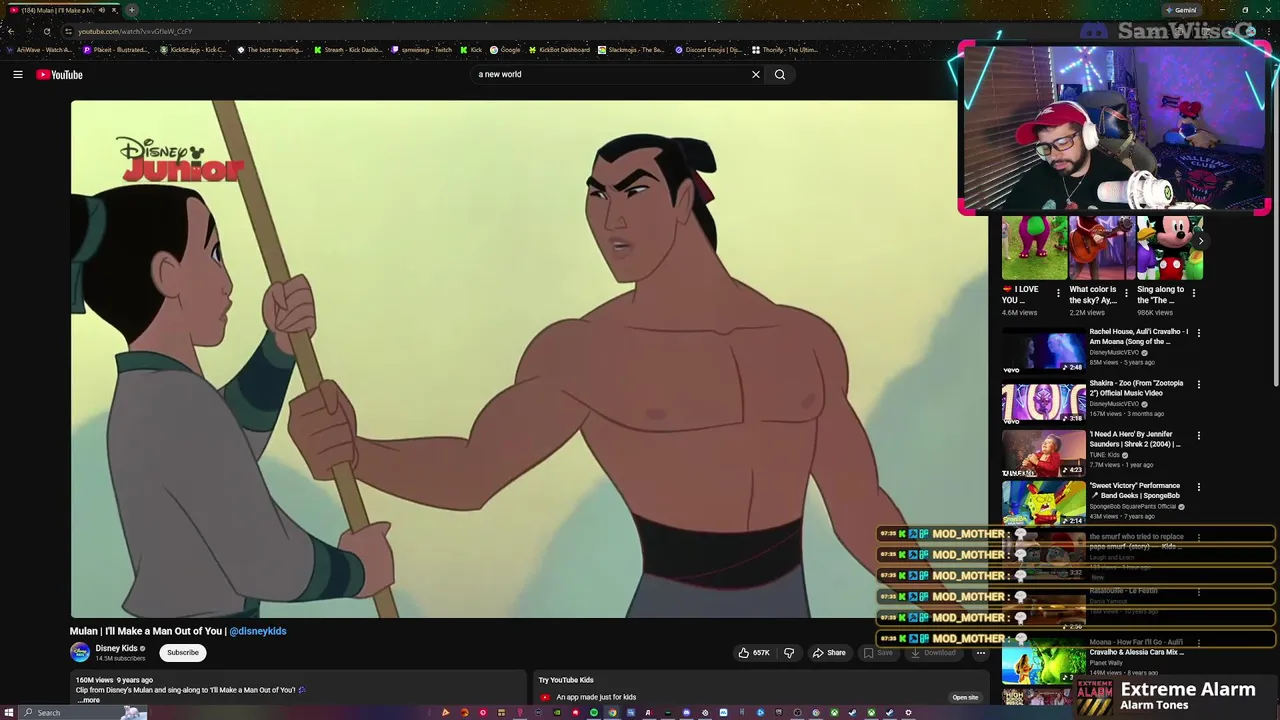Open the Kicklet.app bookmark

coord(193,49)
